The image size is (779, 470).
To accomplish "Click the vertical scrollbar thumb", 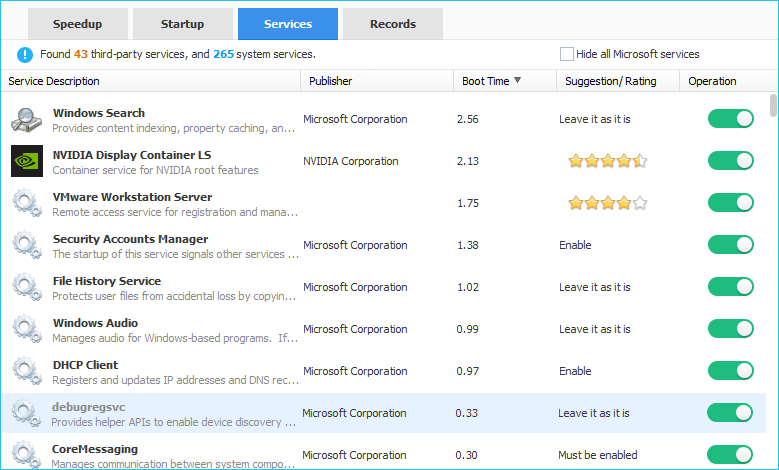I will coord(773,105).
